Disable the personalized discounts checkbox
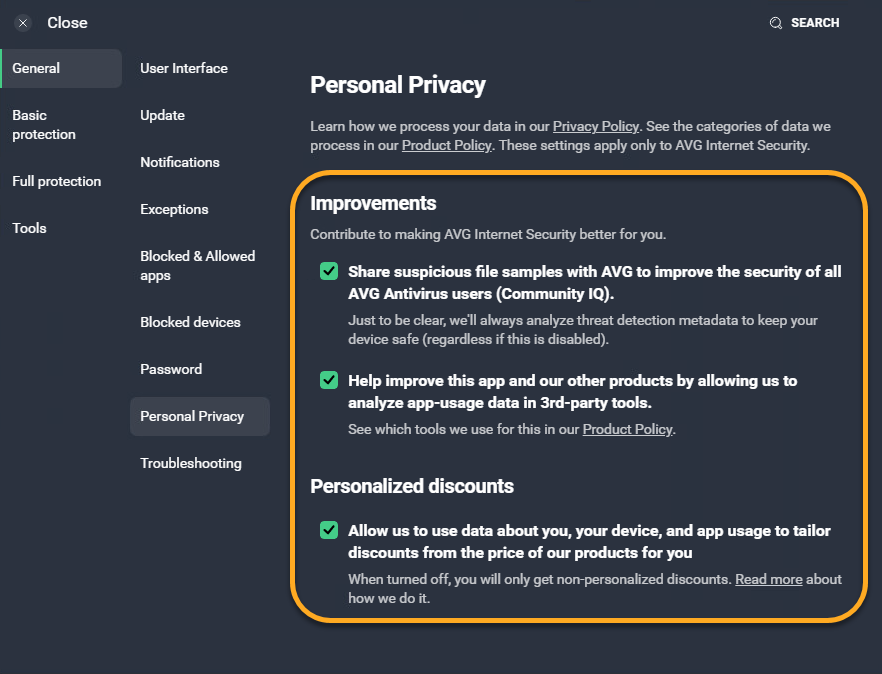Viewport: 882px width, 674px height. click(x=328, y=530)
